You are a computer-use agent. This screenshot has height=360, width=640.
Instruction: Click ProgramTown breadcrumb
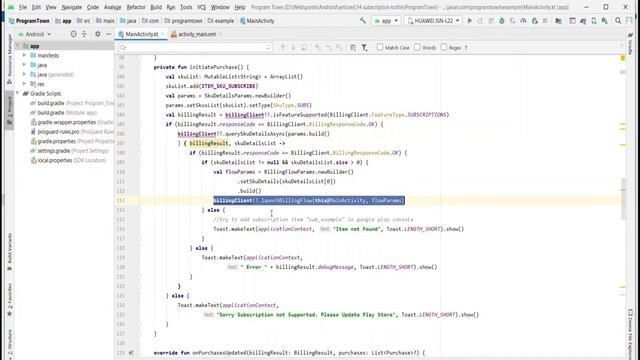pyautogui.click(x=29, y=21)
